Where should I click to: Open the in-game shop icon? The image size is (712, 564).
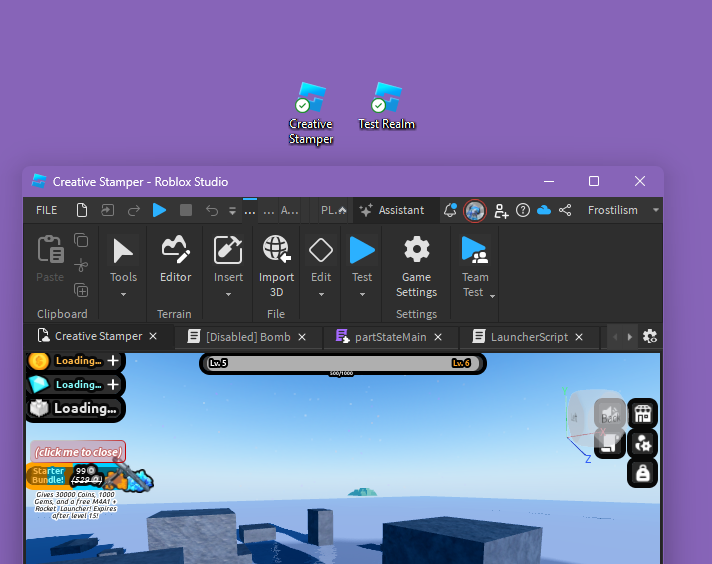[643, 414]
